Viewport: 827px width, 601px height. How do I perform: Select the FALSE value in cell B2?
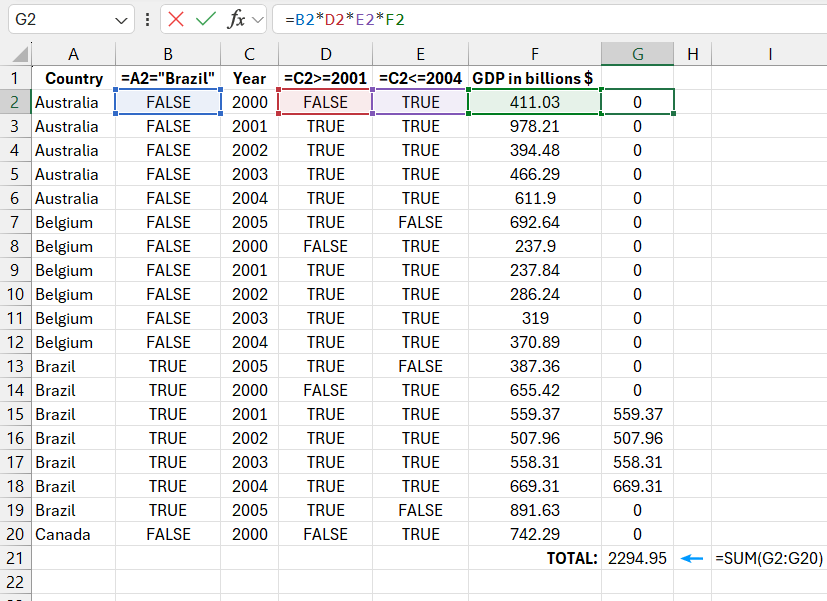click(x=167, y=102)
